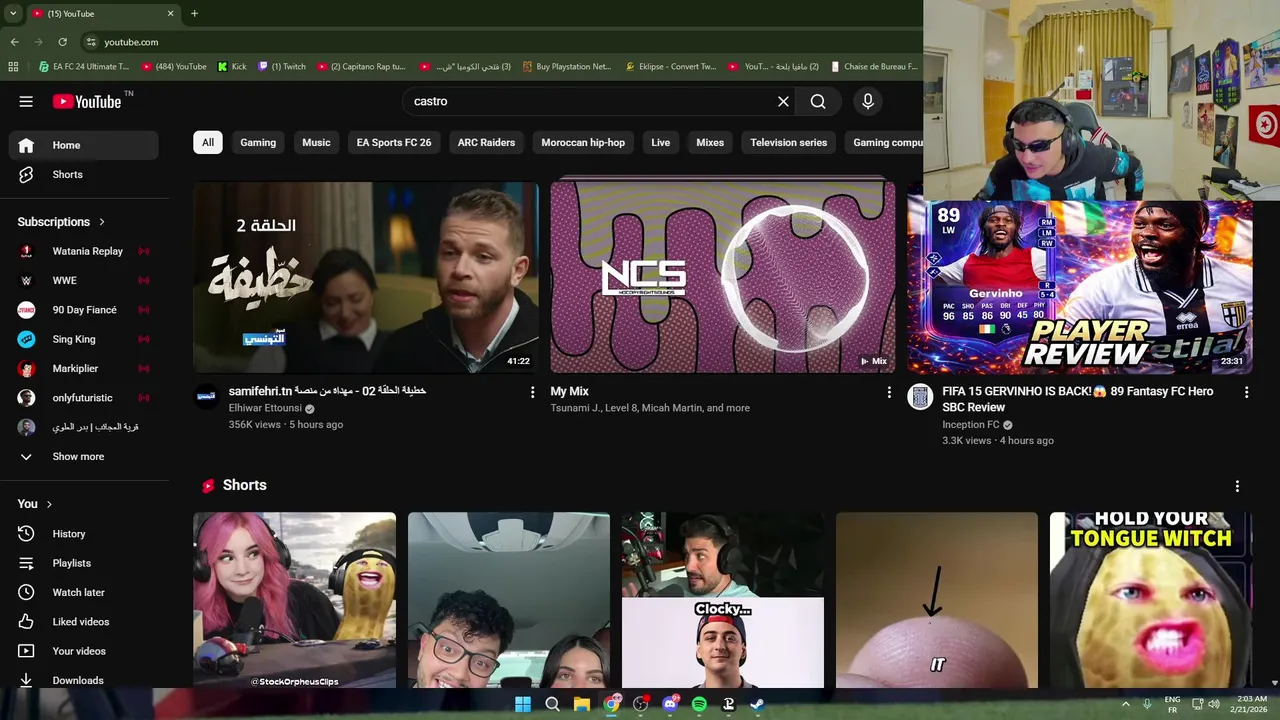
Task: Open the onlyfuturistic subscription channel
Action: (84, 398)
